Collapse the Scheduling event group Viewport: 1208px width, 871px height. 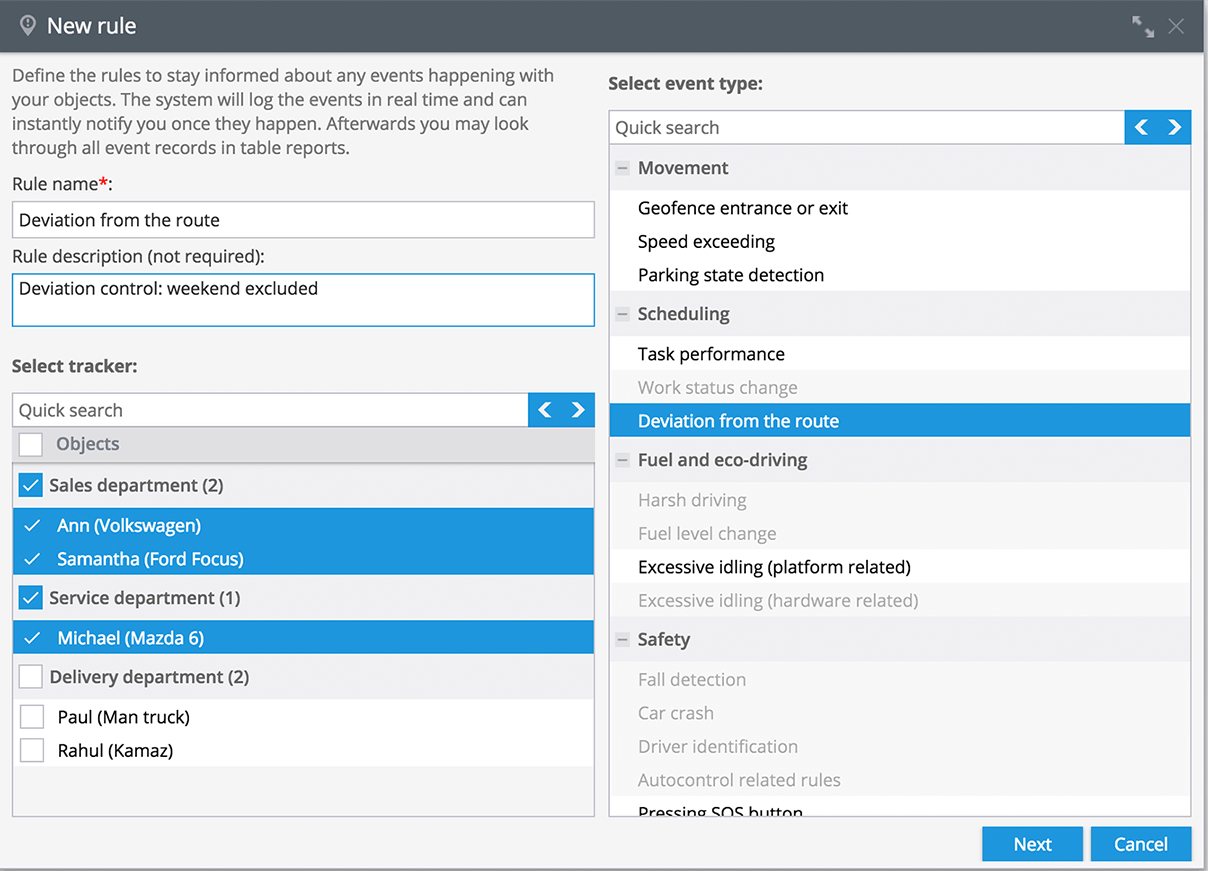coord(623,314)
